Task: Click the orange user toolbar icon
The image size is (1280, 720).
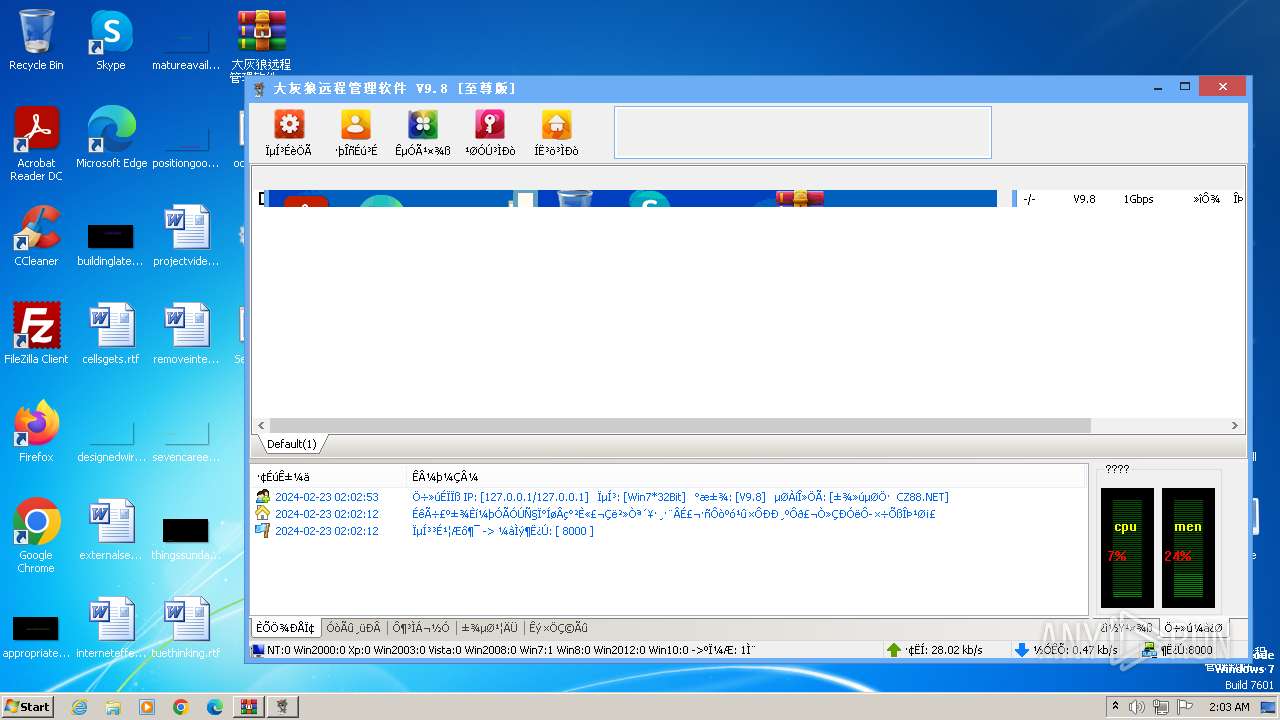Action: click(x=356, y=124)
